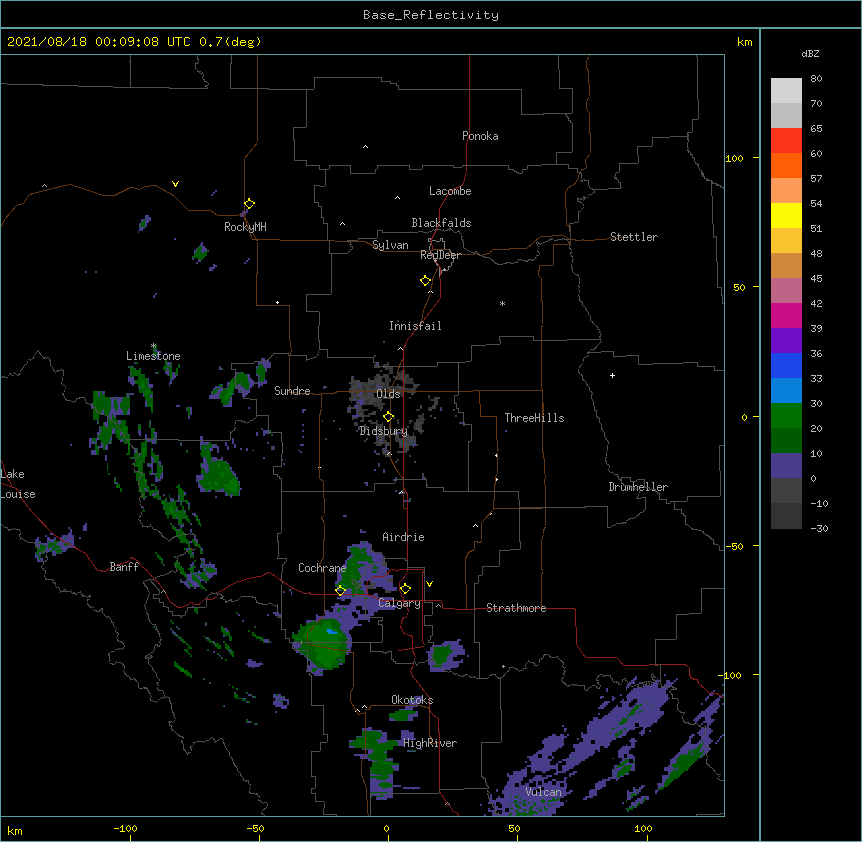Click the Innisfail town label
The width and height of the screenshot is (862, 842).
click(x=415, y=326)
